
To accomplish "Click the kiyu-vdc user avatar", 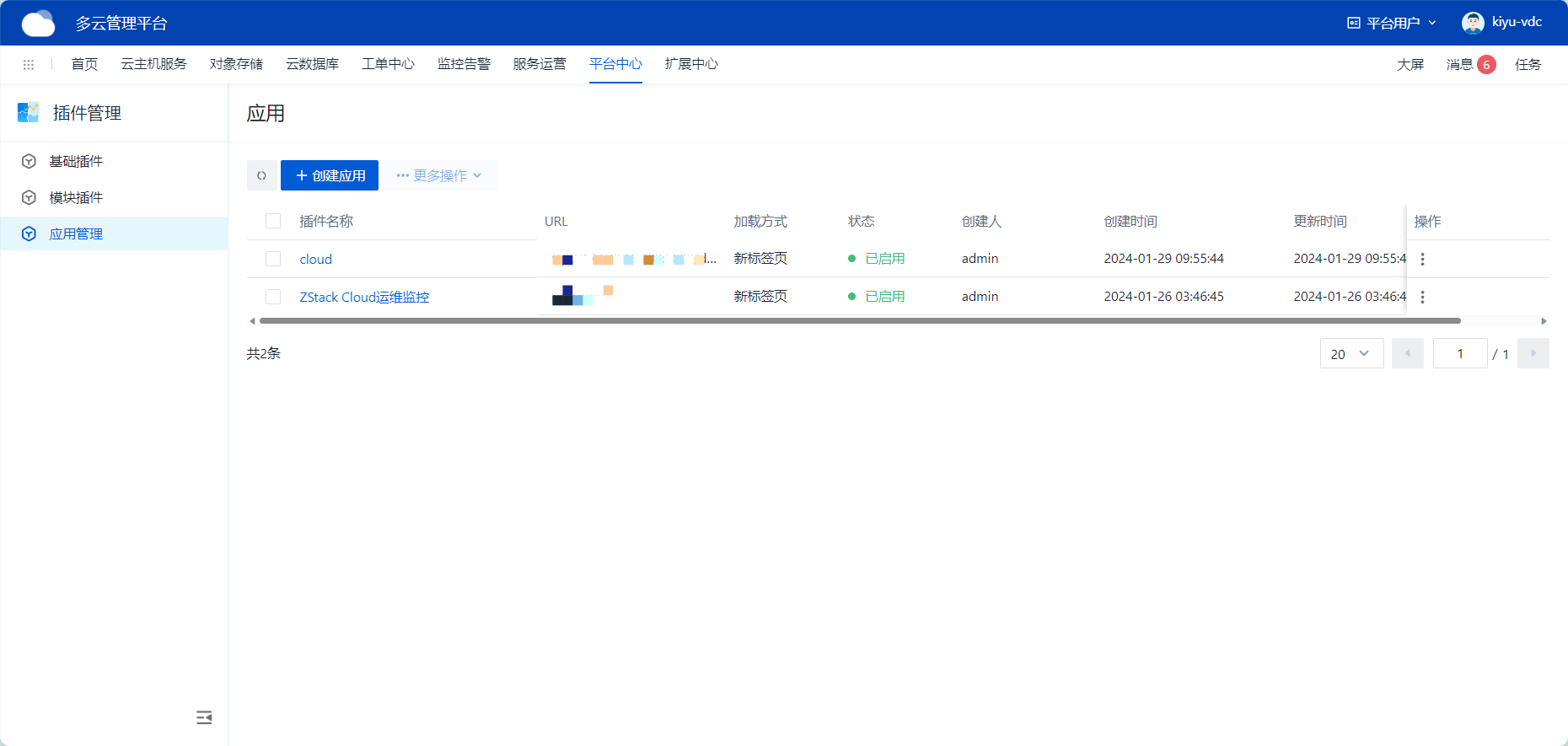I will [x=1473, y=23].
